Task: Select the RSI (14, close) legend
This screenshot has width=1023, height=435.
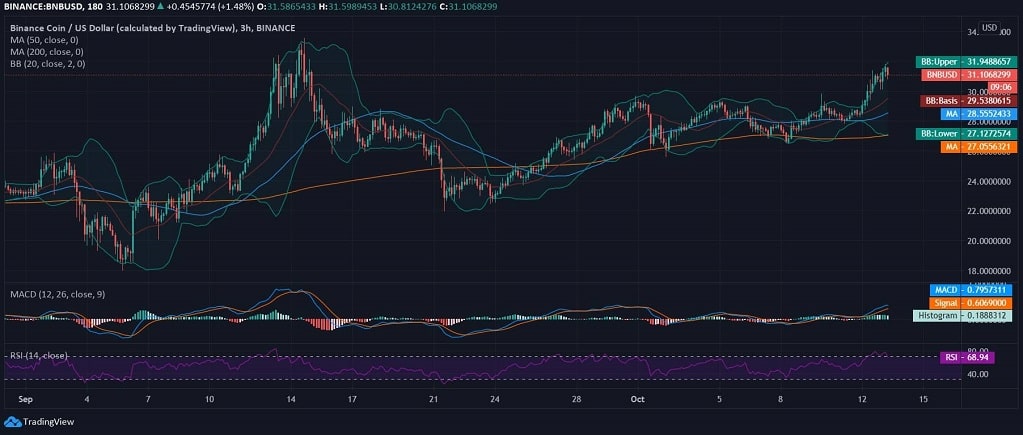Action: point(39,355)
